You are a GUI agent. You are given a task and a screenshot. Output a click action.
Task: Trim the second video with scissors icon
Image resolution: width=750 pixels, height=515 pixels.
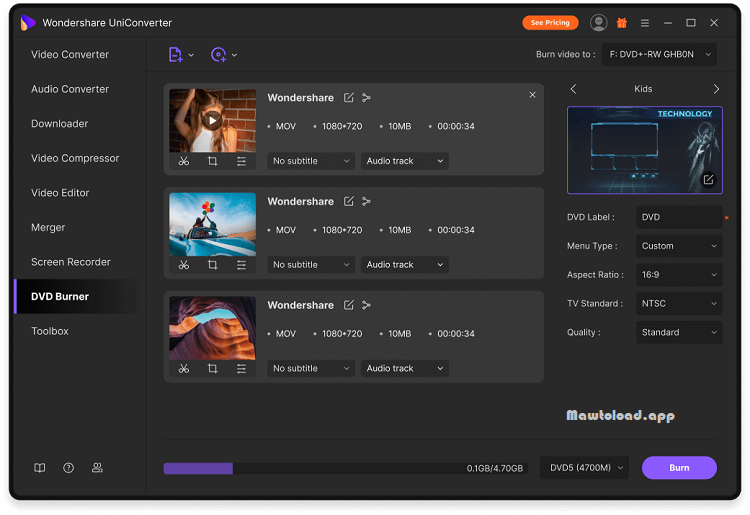pos(184,265)
